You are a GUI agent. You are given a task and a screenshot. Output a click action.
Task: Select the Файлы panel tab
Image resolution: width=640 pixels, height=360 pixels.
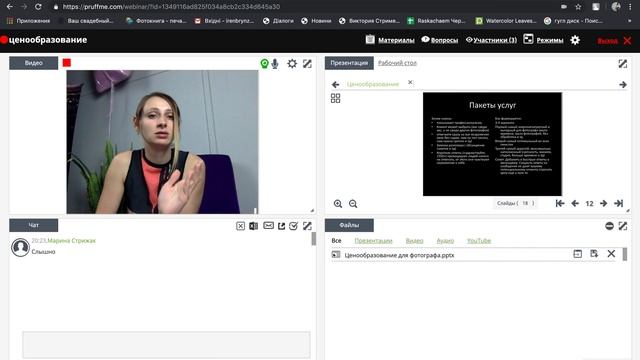[x=349, y=225]
